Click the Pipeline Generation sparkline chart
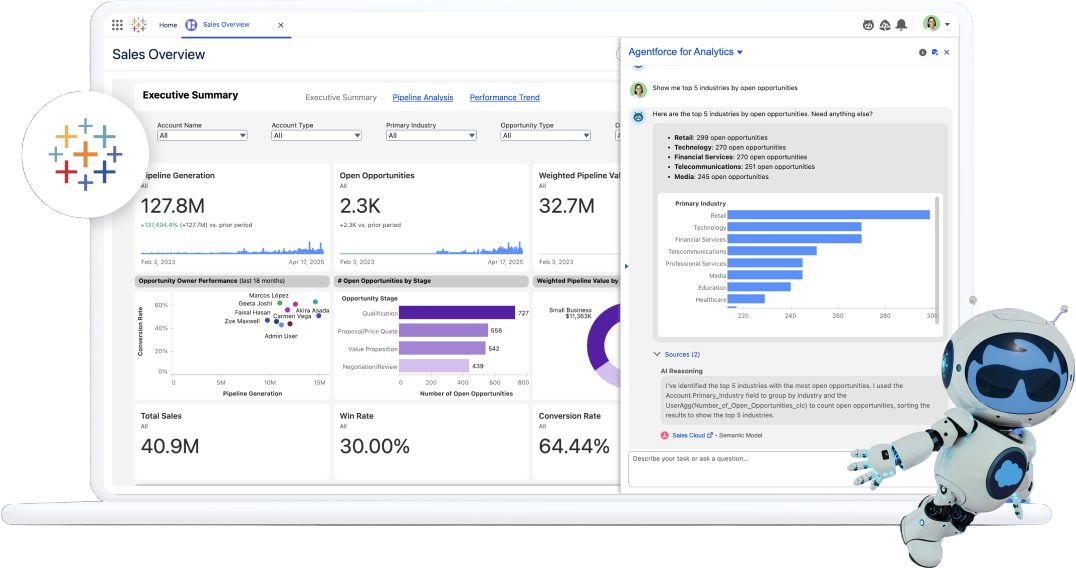Viewport: 1076px width, 568px height. point(232,248)
